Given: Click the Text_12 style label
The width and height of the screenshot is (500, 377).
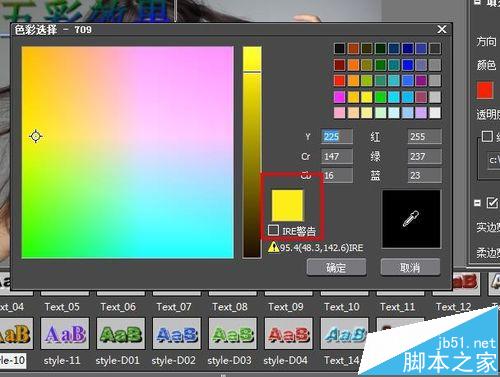Looking at the screenshot, I should 454,307.
